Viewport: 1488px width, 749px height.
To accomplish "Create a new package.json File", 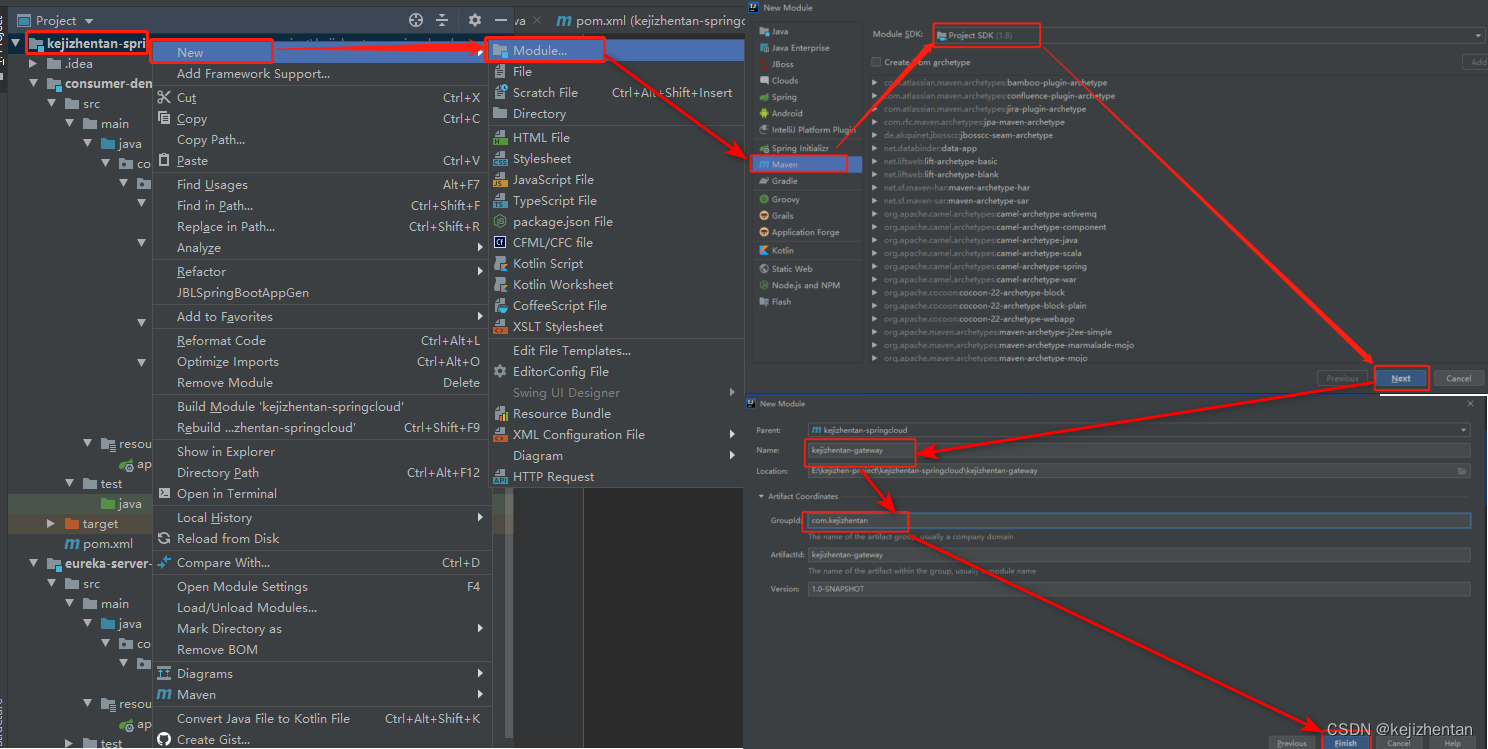I will (563, 221).
